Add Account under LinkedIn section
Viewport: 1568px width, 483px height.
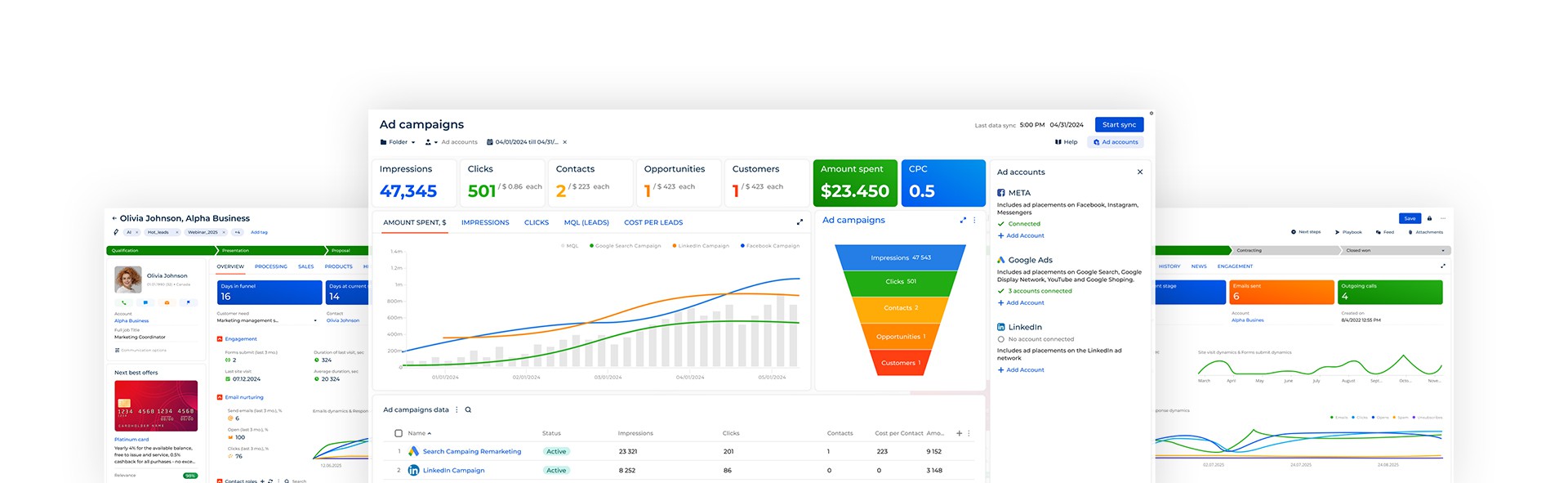click(1021, 370)
